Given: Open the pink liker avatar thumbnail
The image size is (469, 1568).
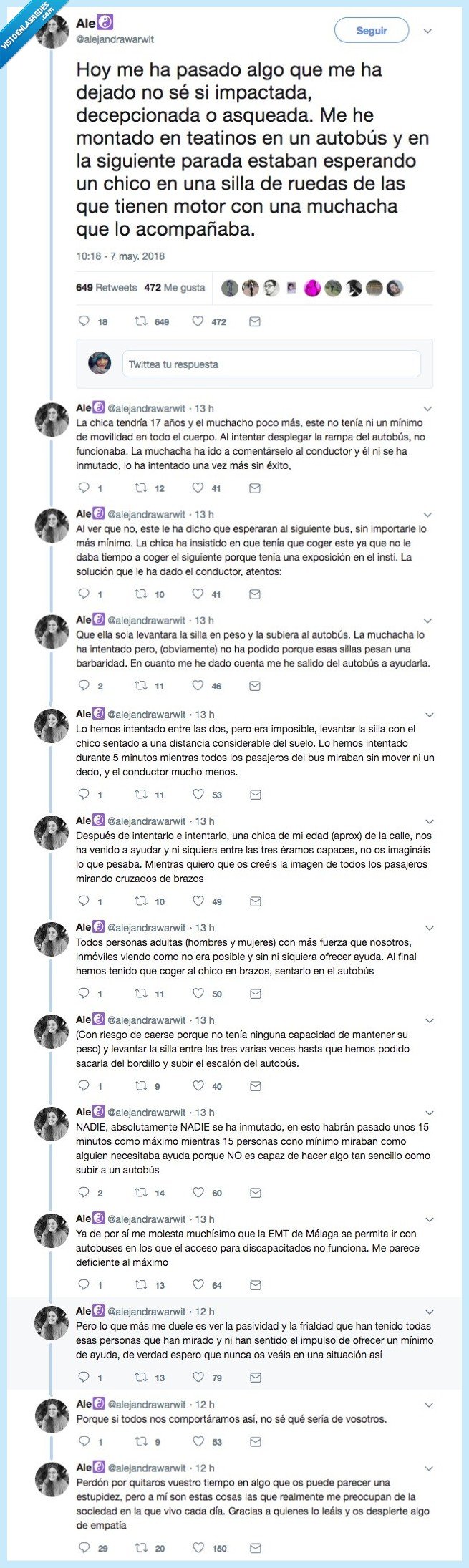Looking at the screenshot, I should click(x=311, y=287).
